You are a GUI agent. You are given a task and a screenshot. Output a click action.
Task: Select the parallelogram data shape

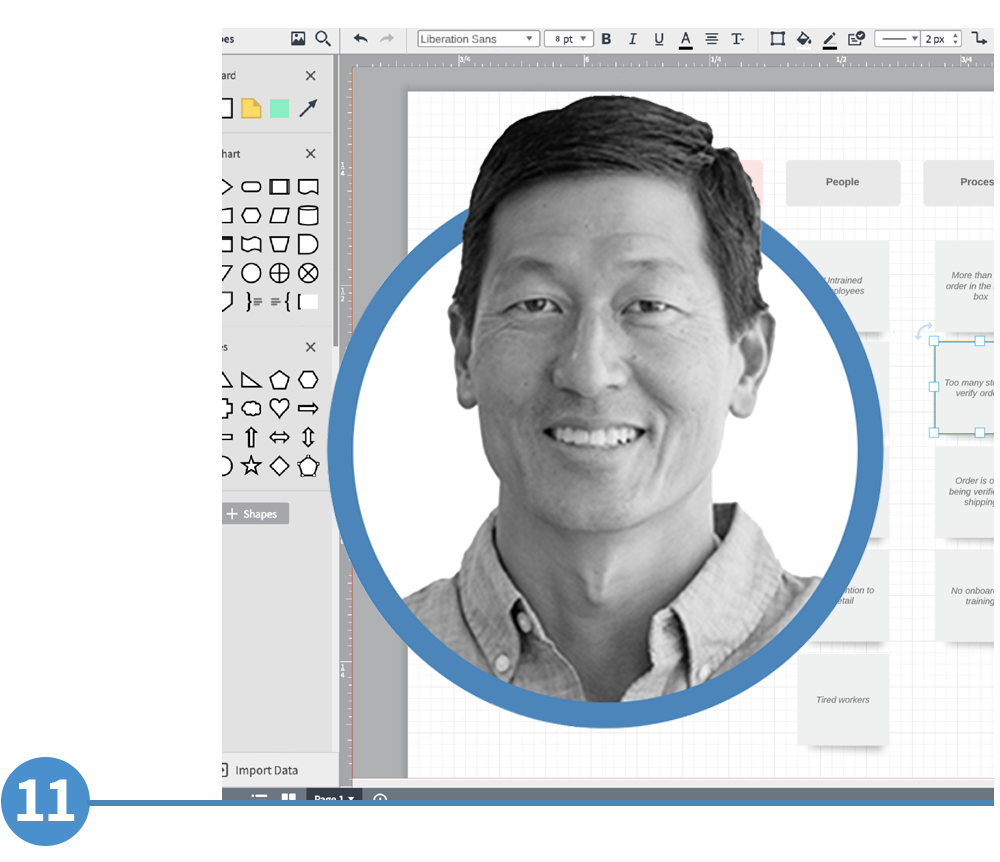point(279,216)
